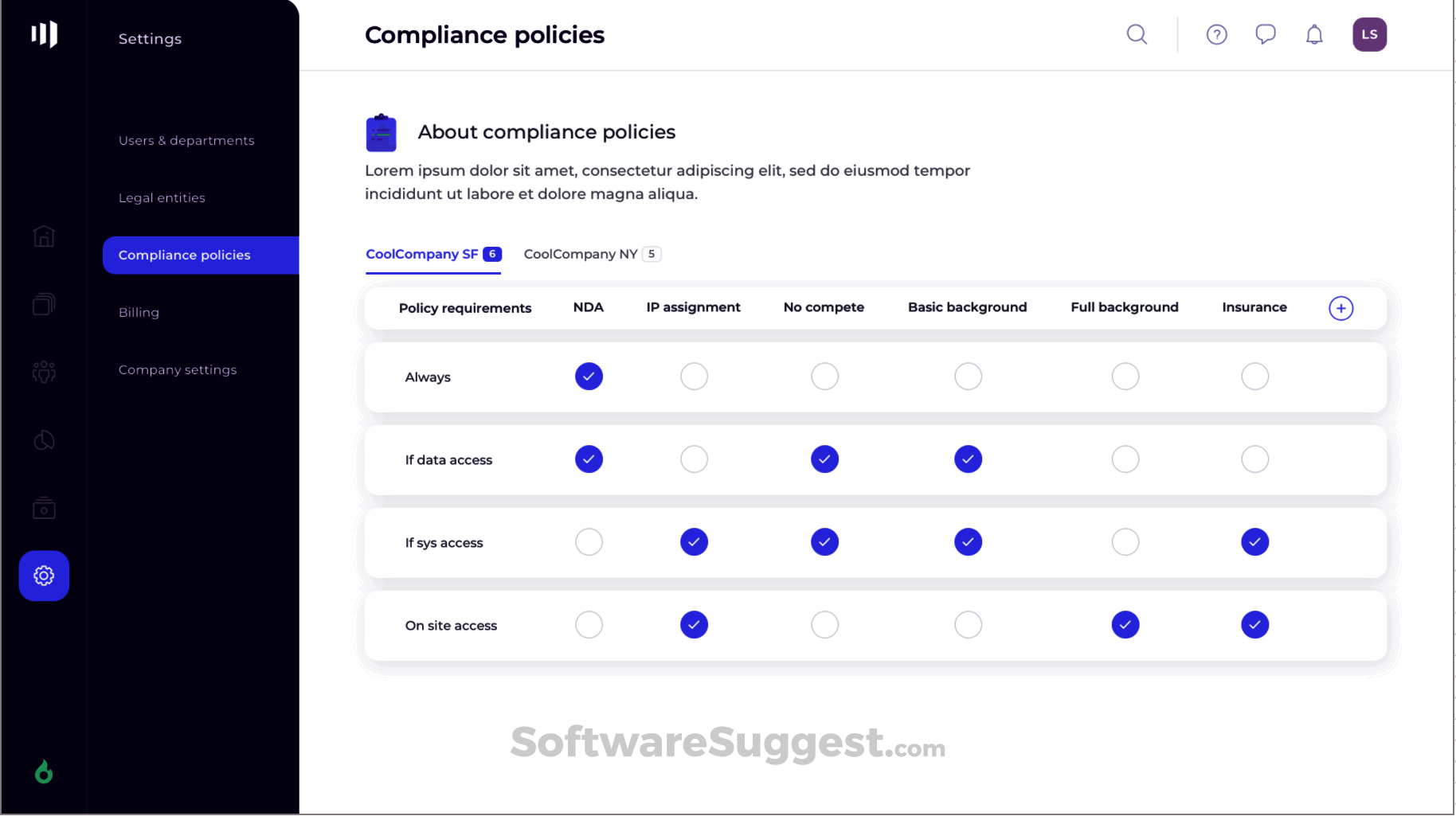Add a new policy column with plus icon
Screen dimensions: 1456x820
pyautogui.click(x=1341, y=308)
